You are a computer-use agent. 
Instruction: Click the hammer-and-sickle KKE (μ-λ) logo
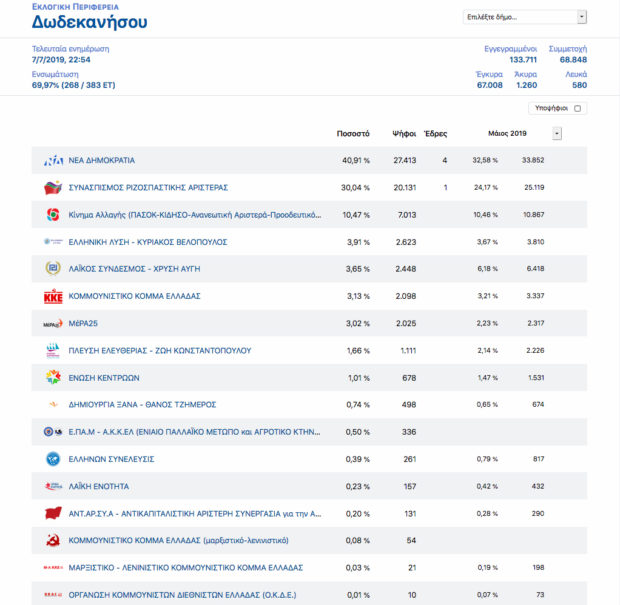(x=53, y=541)
